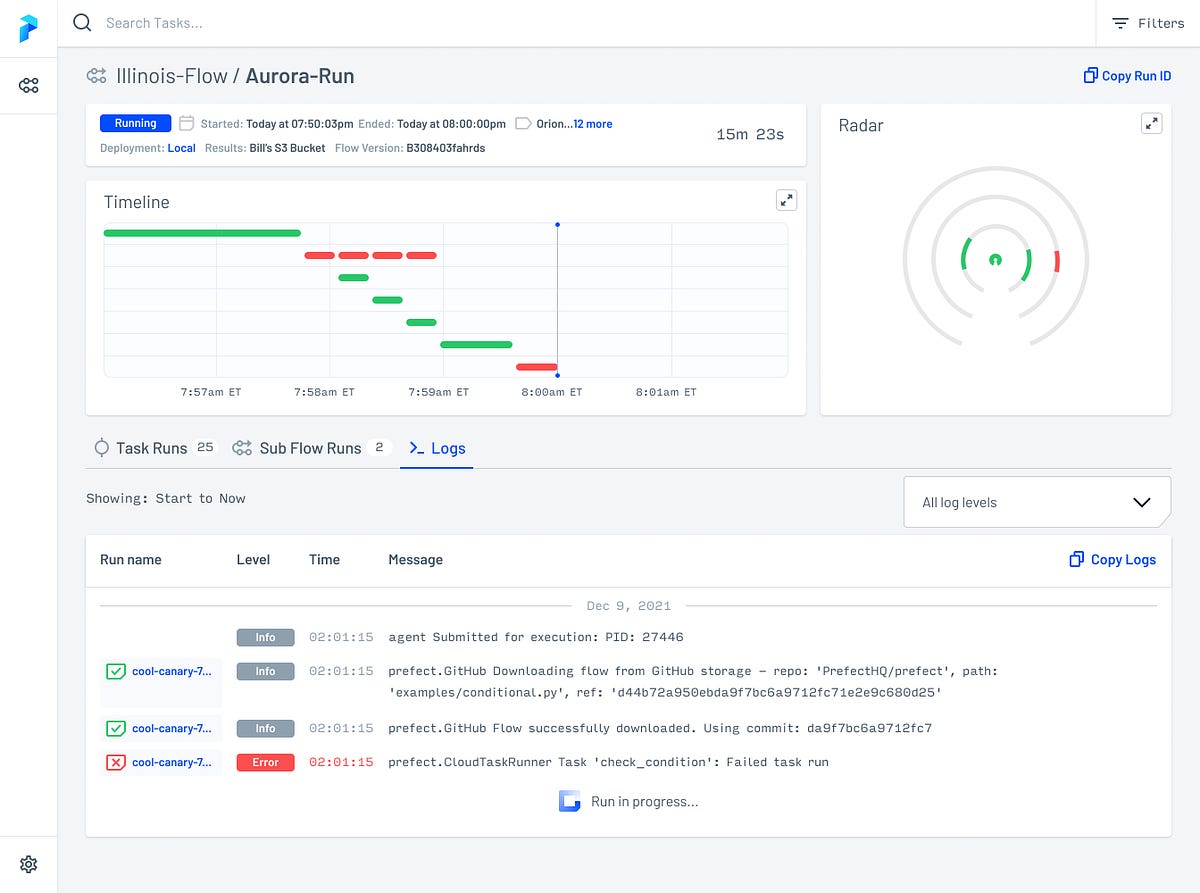Screen dimensions: 1200x893
Task: Expand the Radar panel fullscreen
Action: click(1152, 123)
